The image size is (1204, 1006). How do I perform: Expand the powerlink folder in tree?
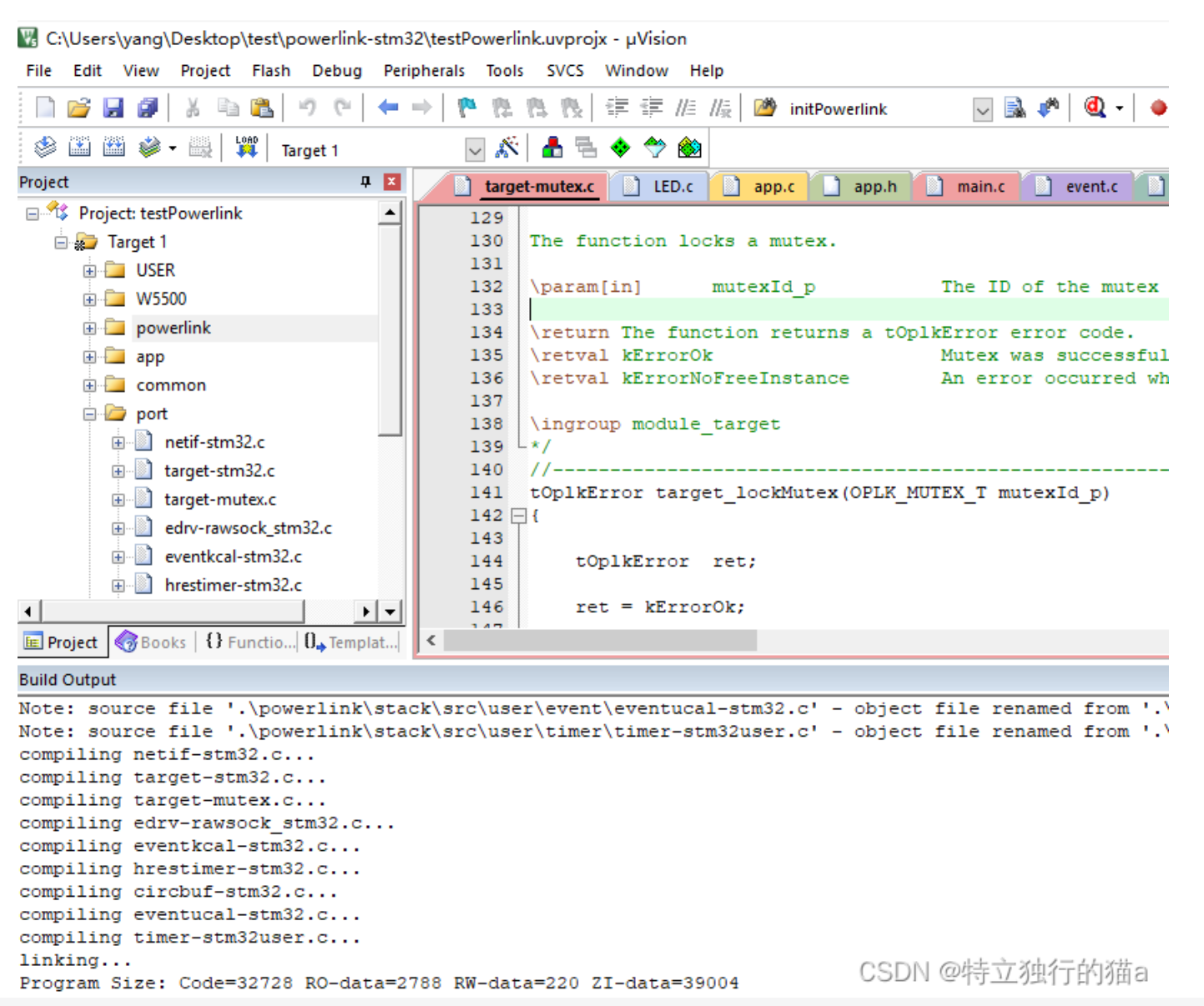click(89, 329)
